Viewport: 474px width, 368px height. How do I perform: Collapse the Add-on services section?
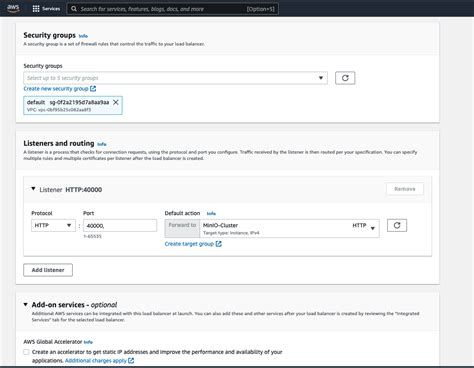point(26,304)
